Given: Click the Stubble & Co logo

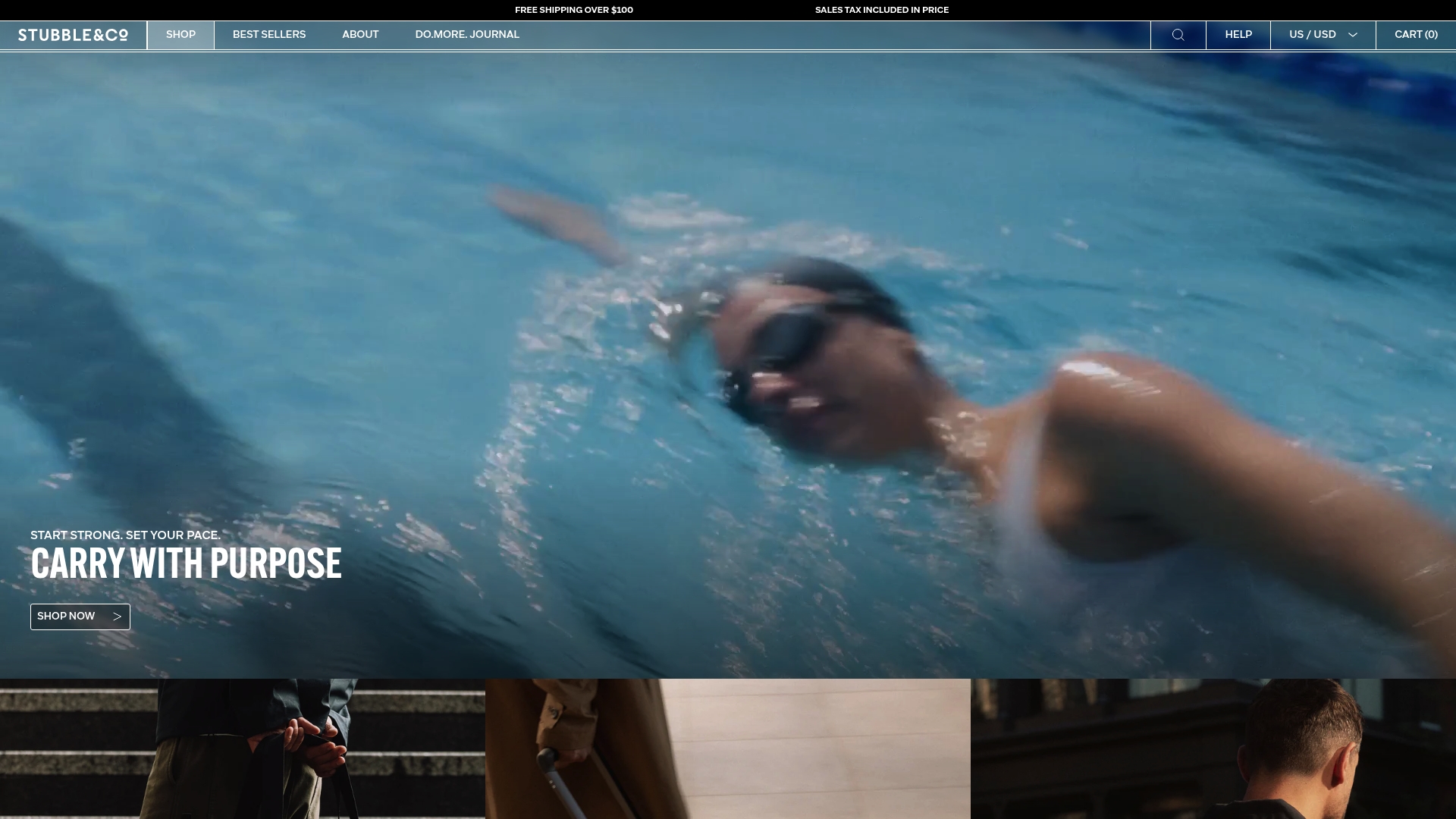Looking at the screenshot, I should [x=73, y=34].
